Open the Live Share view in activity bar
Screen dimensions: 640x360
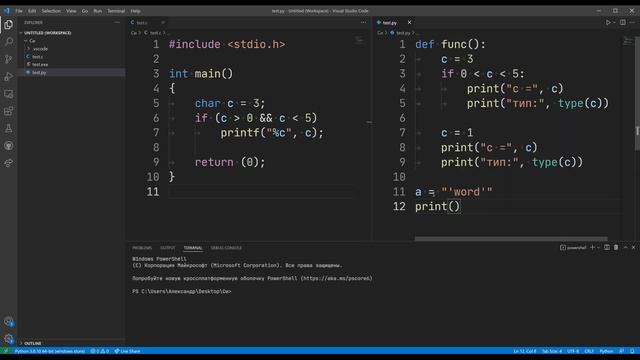coord(9,163)
